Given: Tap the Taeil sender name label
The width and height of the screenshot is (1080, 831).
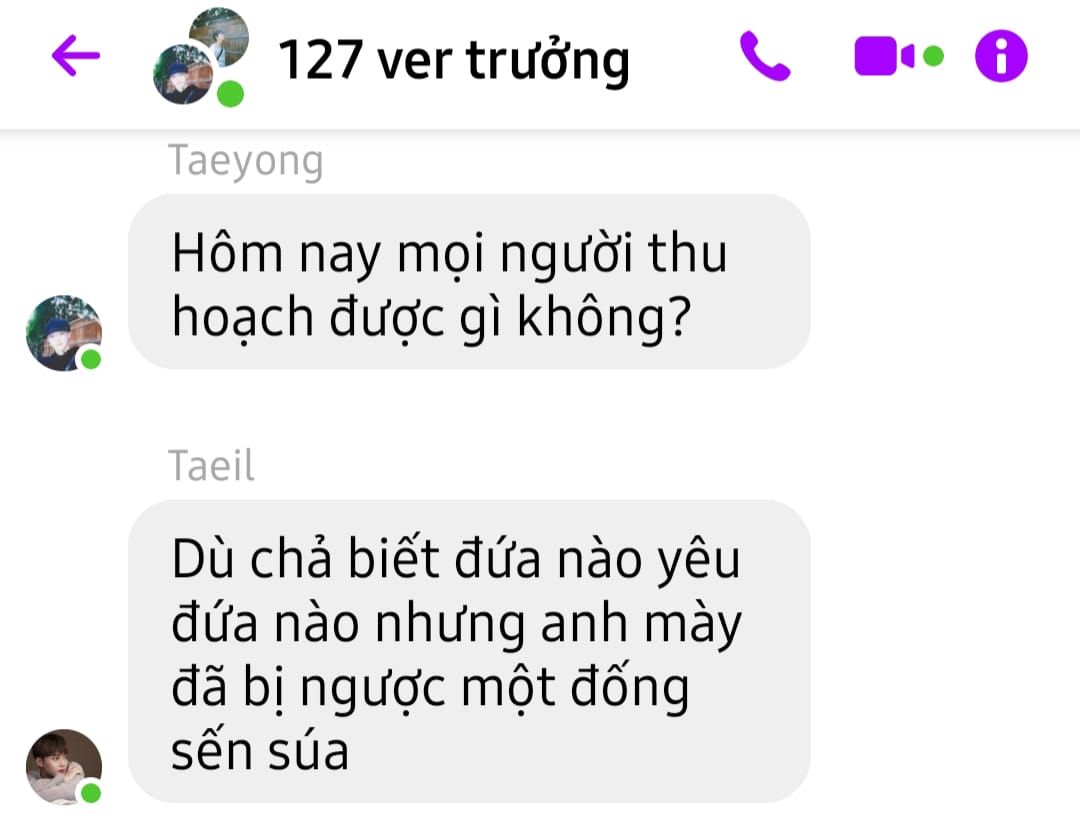Looking at the screenshot, I should point(211,466).
